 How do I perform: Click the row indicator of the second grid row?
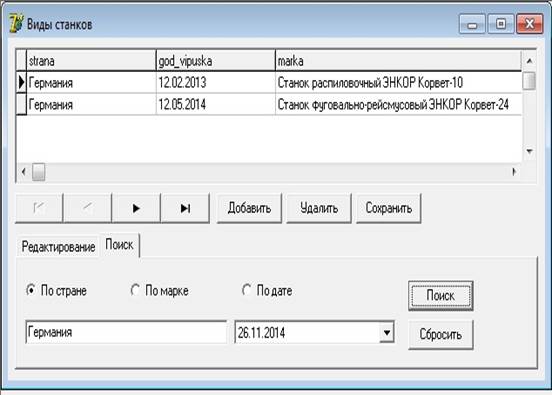21,105
